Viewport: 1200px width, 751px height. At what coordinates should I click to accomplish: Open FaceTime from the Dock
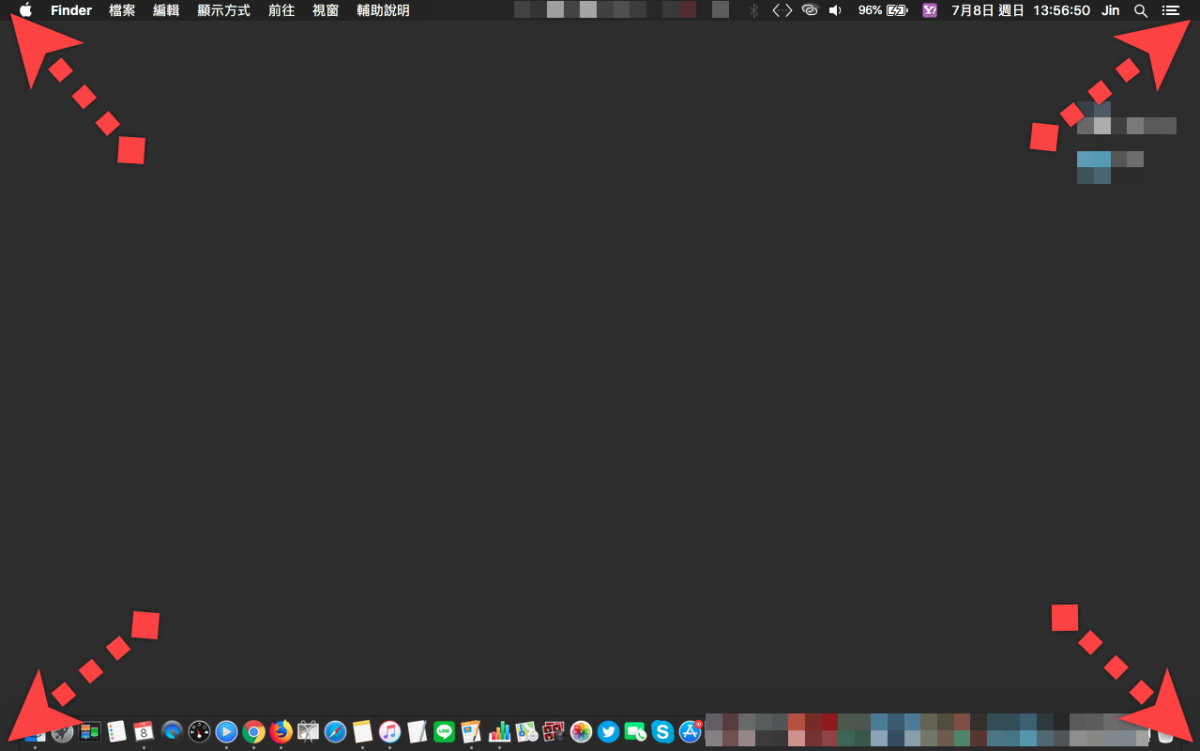[x=635, y=732]
